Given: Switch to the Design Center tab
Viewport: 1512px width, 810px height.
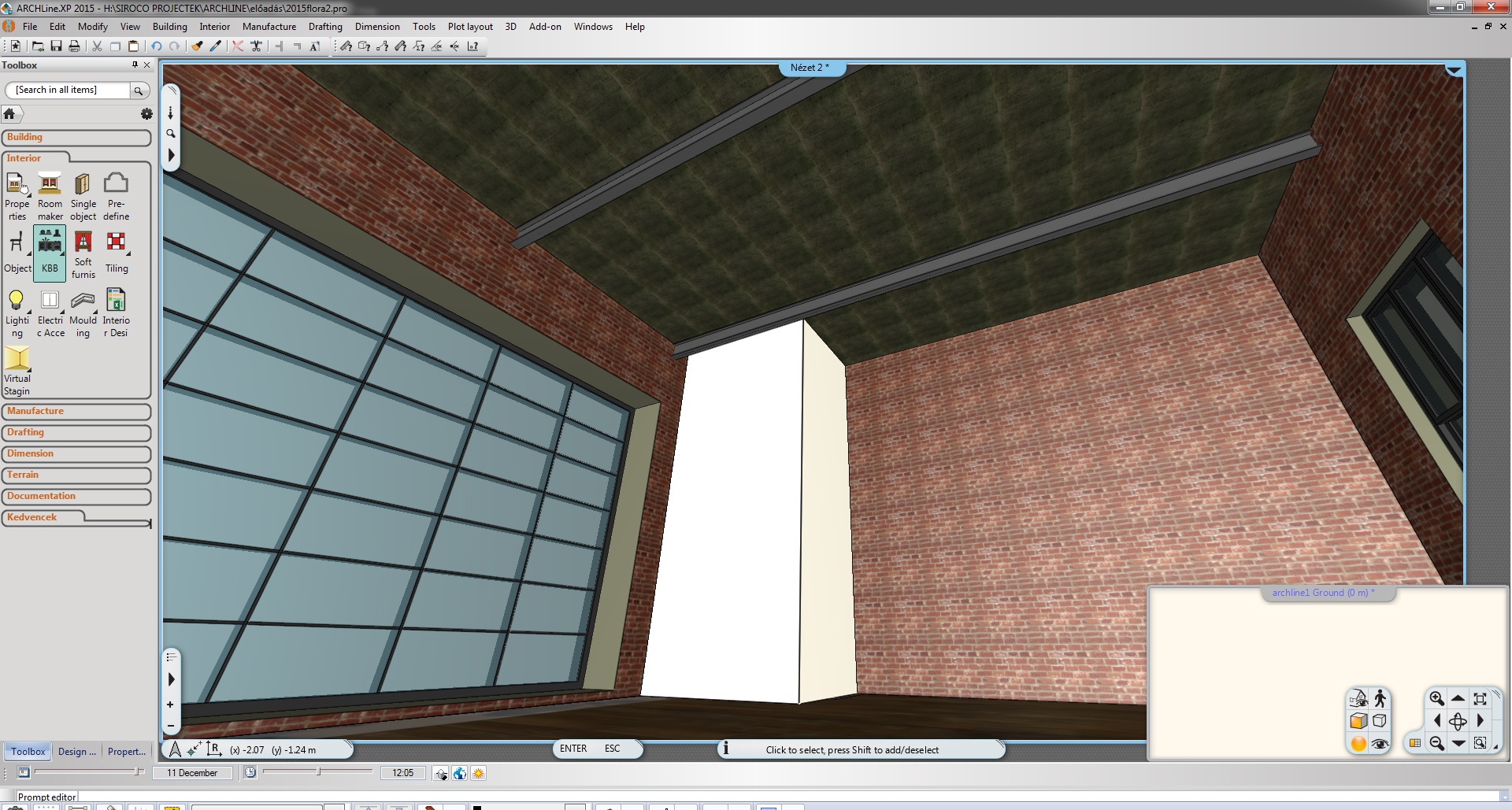Looking at the screenshot, I should pos(76,752).
